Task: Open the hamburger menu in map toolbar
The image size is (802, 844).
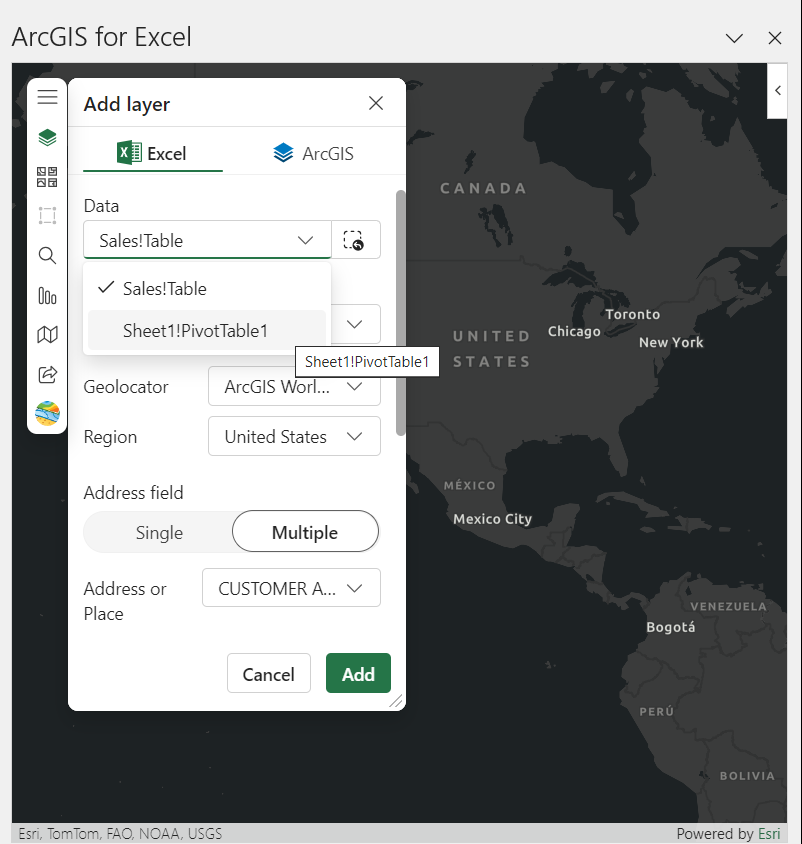Action: point(47,97)
